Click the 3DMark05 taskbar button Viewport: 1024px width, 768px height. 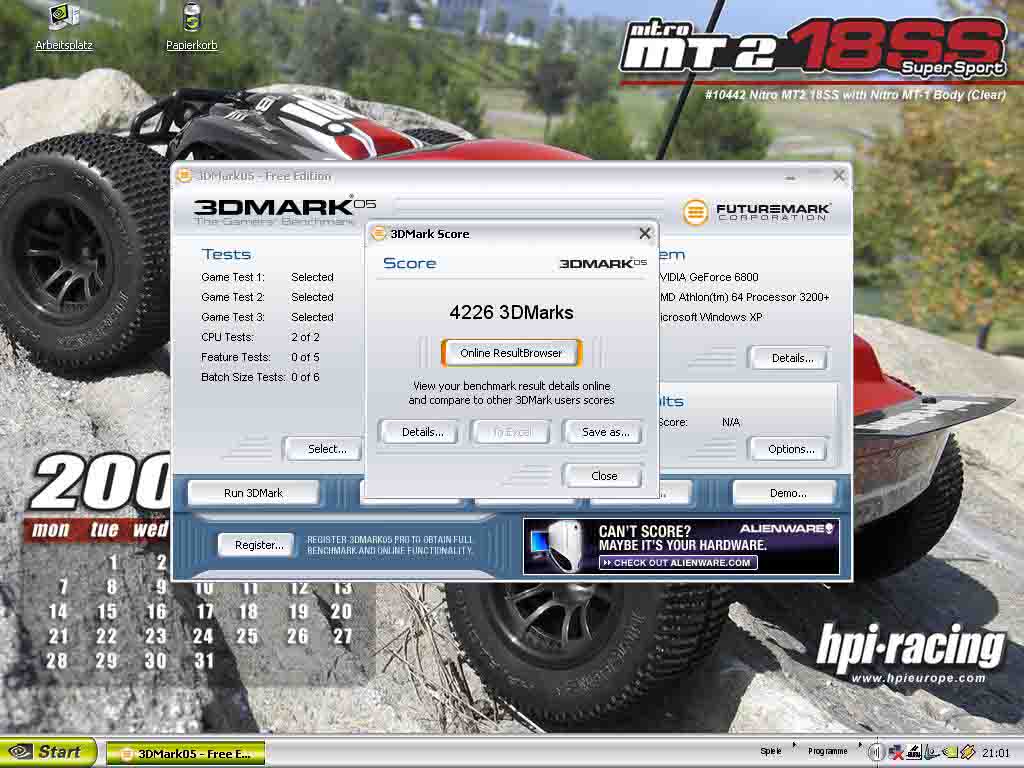185,754
